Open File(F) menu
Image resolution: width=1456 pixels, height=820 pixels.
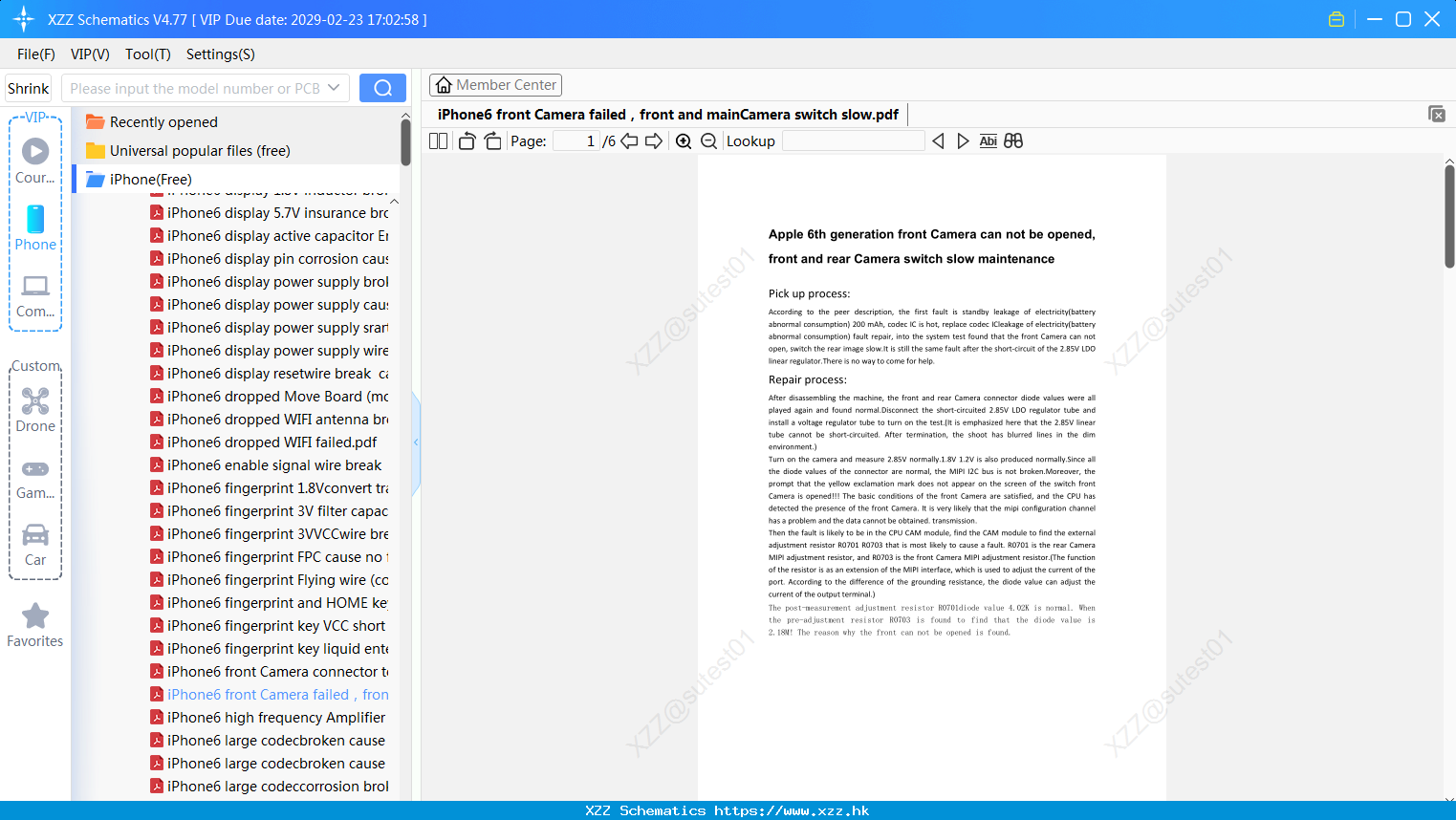pos(36,54)
